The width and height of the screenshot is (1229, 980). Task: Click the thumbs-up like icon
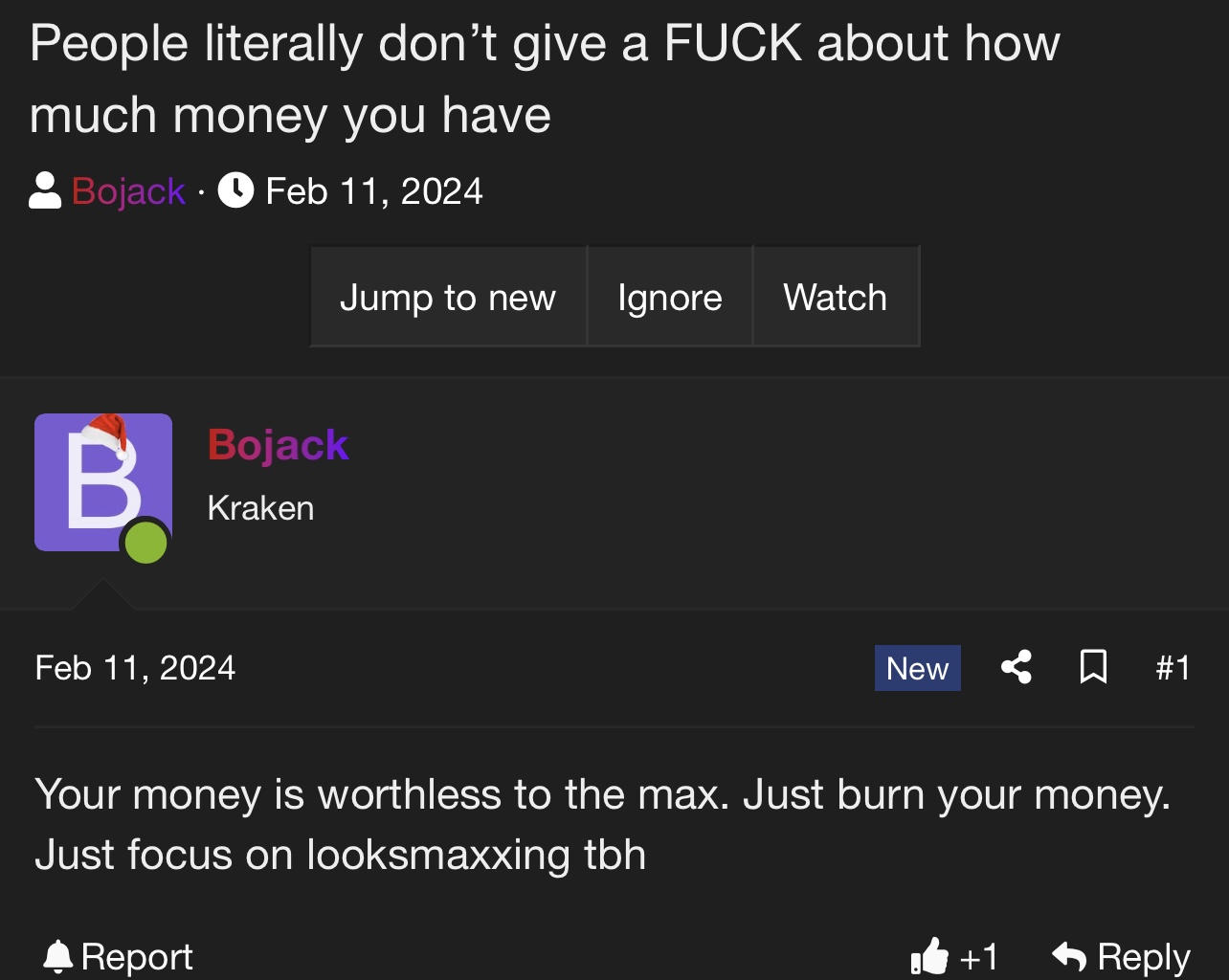click(929, 955)
